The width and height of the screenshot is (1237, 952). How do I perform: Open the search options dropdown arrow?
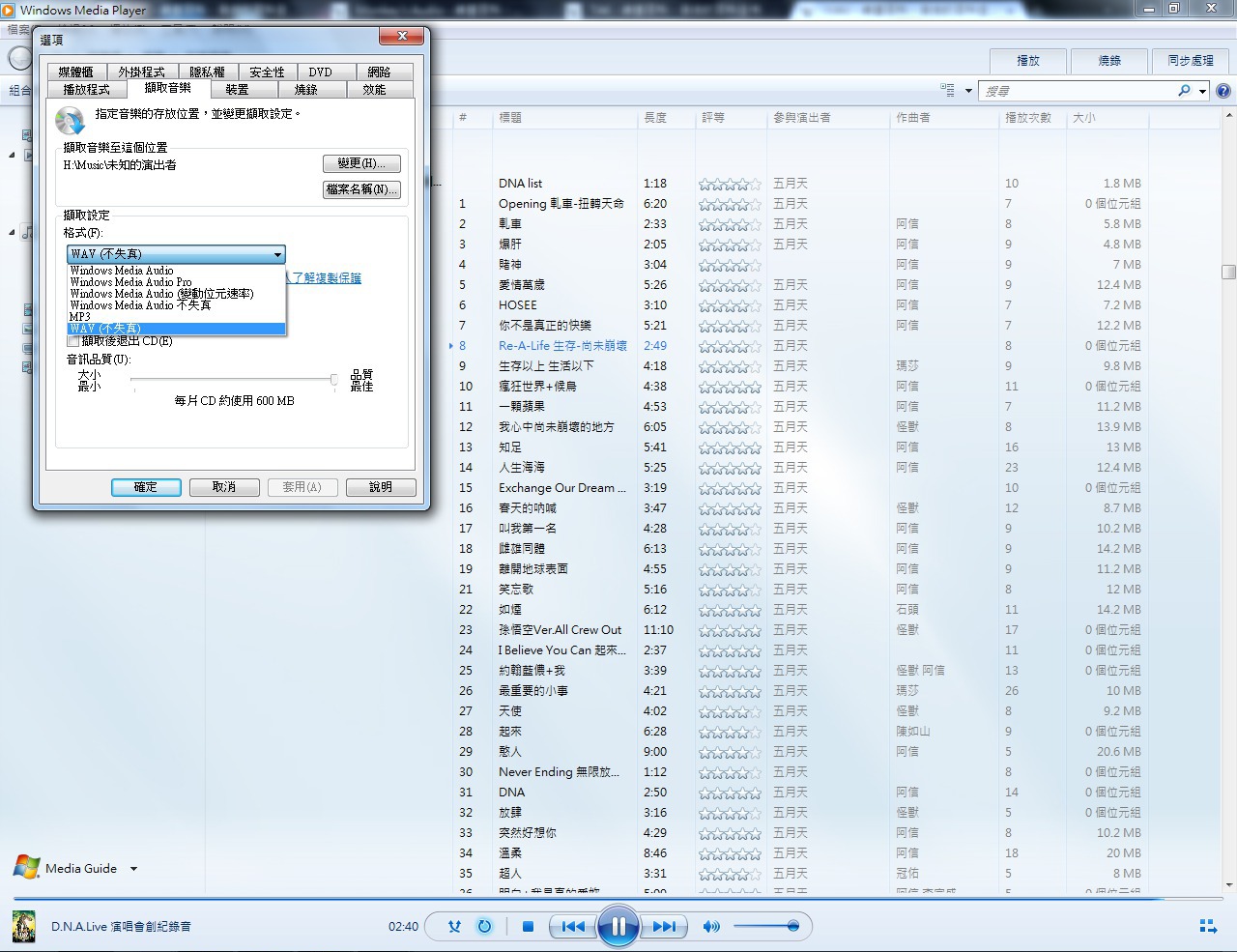[1202, 91]
